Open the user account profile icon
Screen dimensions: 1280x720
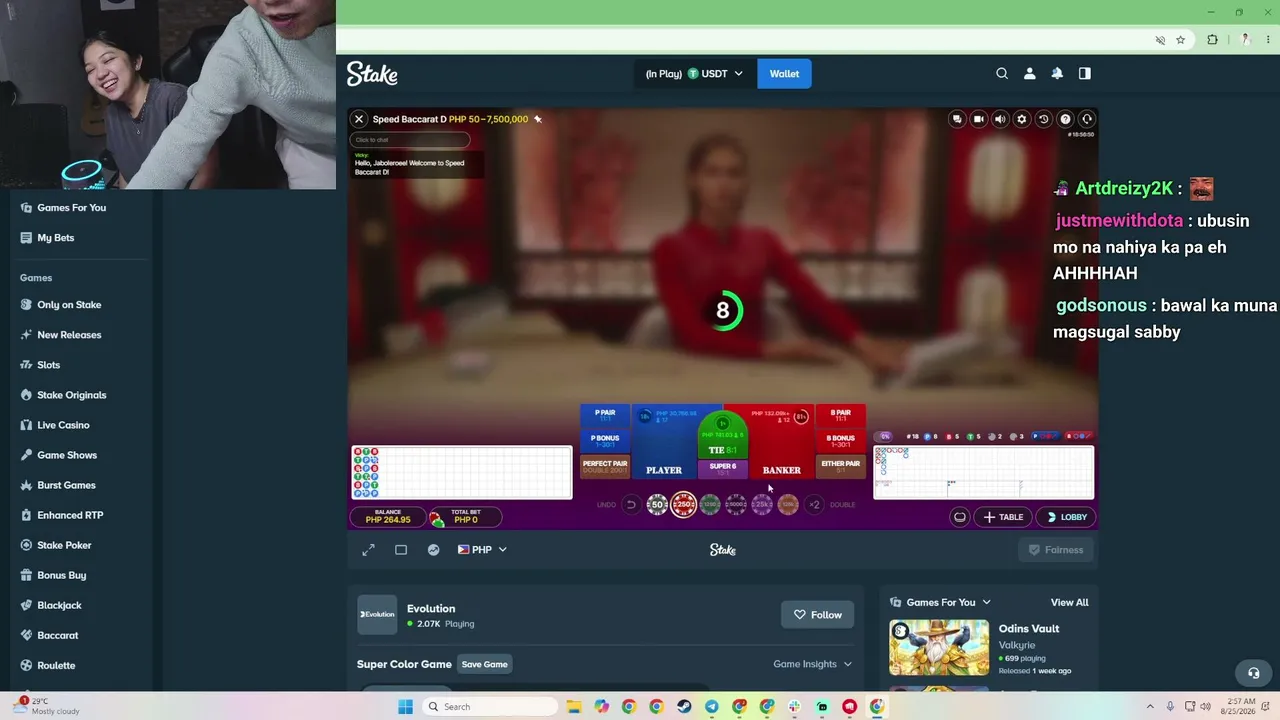coord(1029,73)
